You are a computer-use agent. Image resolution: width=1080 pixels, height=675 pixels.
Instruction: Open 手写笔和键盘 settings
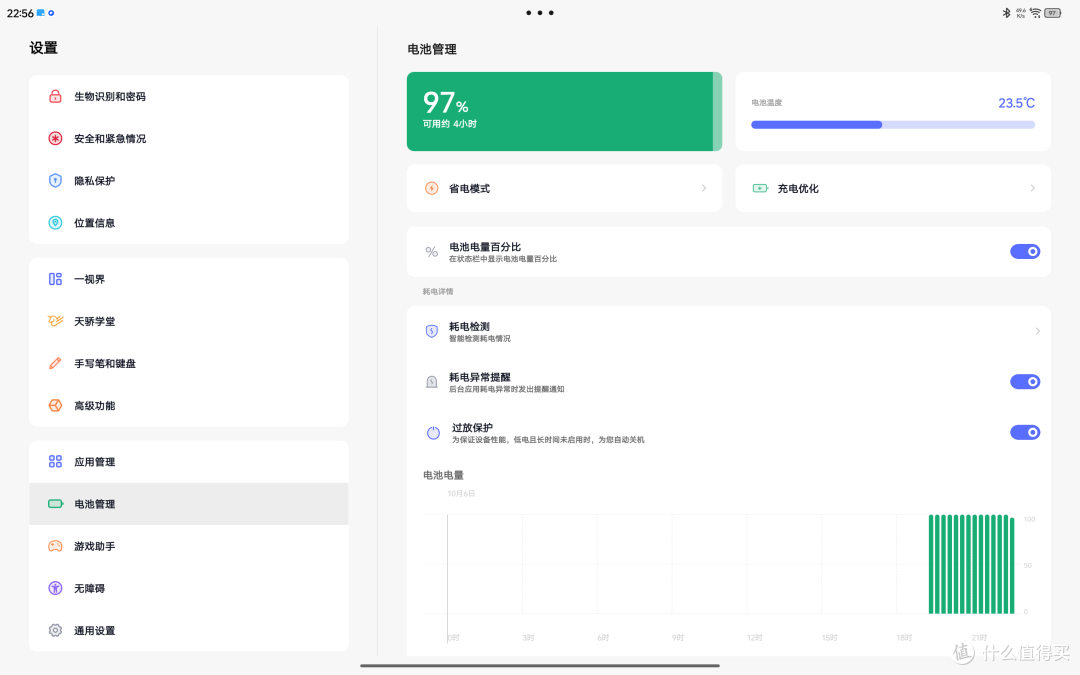[x=189, y=363]
